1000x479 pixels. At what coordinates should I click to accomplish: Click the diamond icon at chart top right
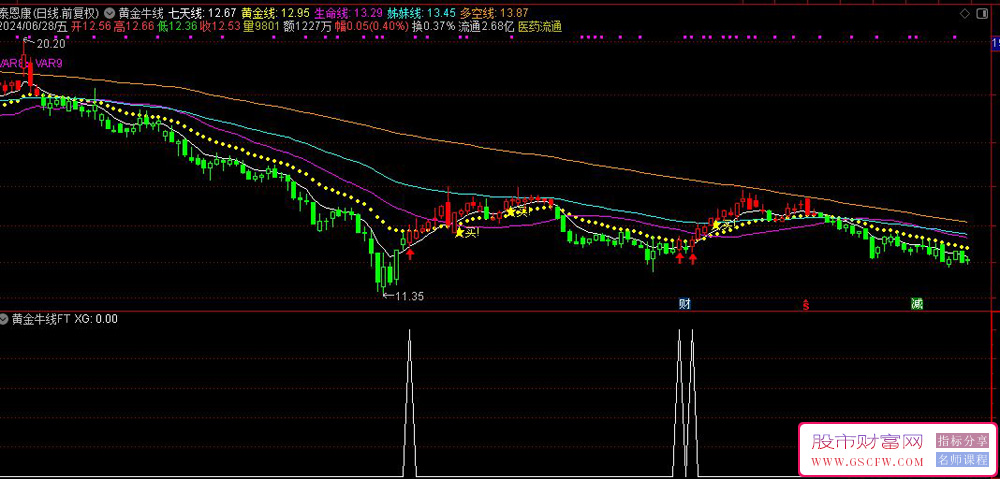coord(965,14)
